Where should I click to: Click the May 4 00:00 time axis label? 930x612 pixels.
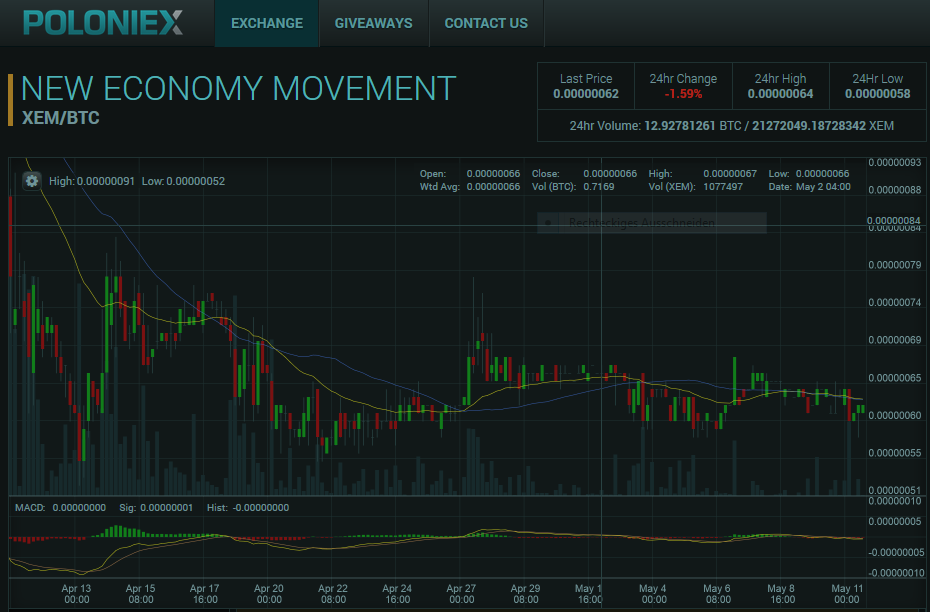652,594
